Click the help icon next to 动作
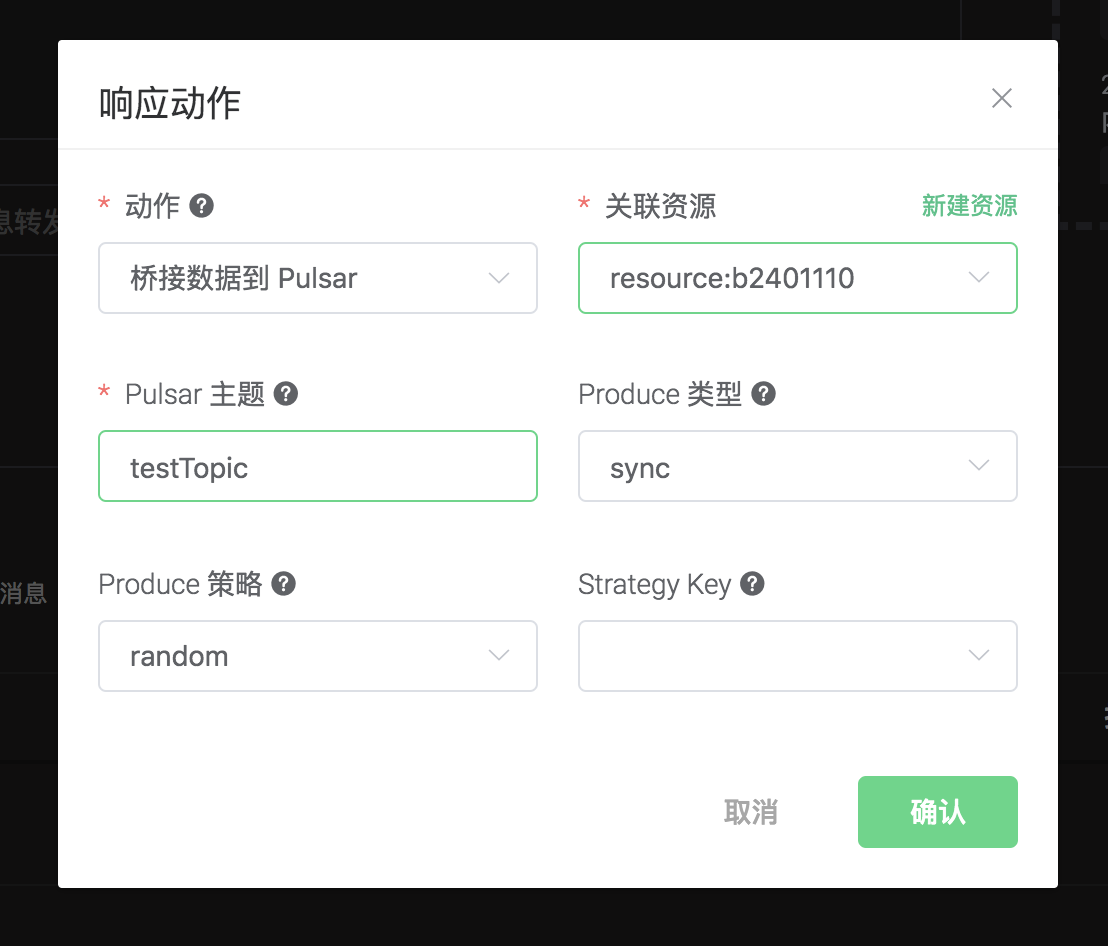Screen dimensions: 1108x946 click(x=202, y=206)
